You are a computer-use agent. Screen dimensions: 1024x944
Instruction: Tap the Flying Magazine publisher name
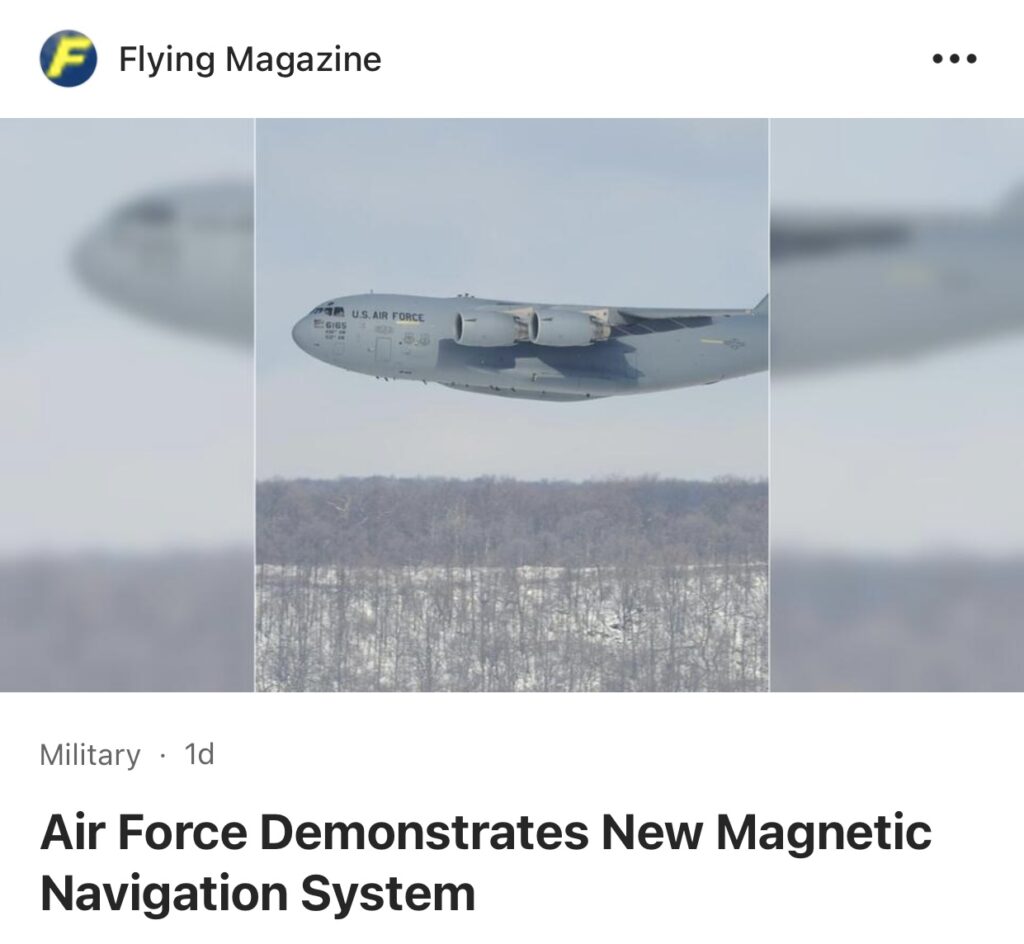249,59
